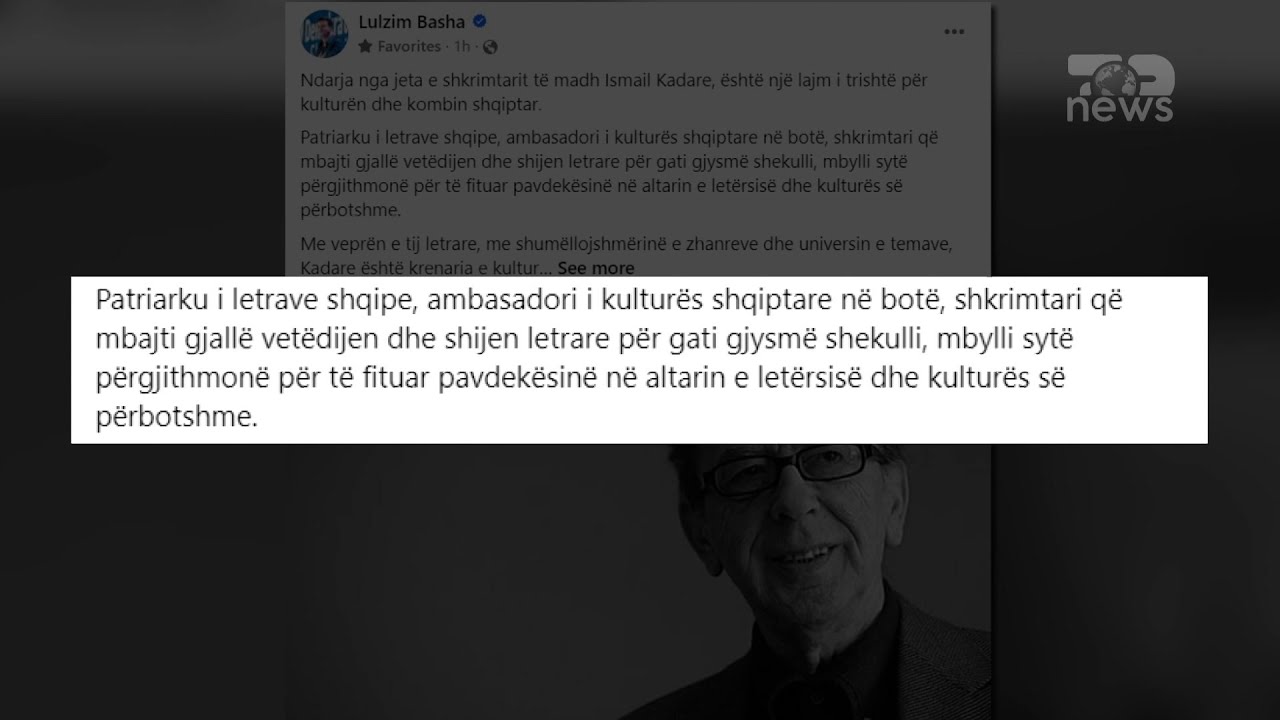Click the Favorites star icon
This screenshot has width=1280, height=720.
tap(365, 46)
